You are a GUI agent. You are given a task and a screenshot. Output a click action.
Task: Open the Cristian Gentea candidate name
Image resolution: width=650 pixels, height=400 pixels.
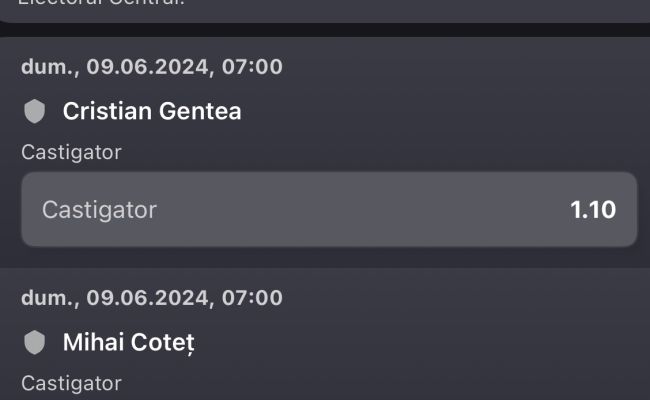[x=152, y=111]
